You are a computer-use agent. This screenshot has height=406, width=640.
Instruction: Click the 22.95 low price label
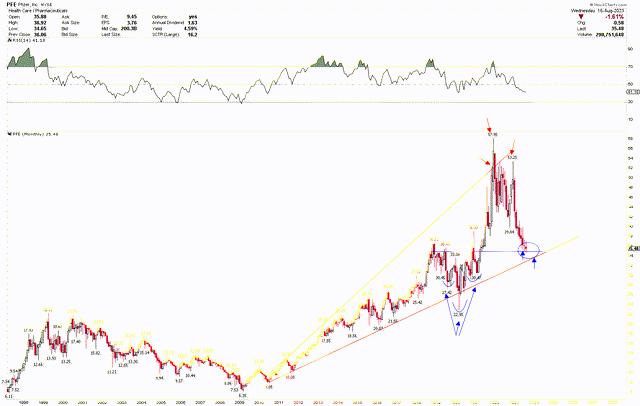pos(459,314)
